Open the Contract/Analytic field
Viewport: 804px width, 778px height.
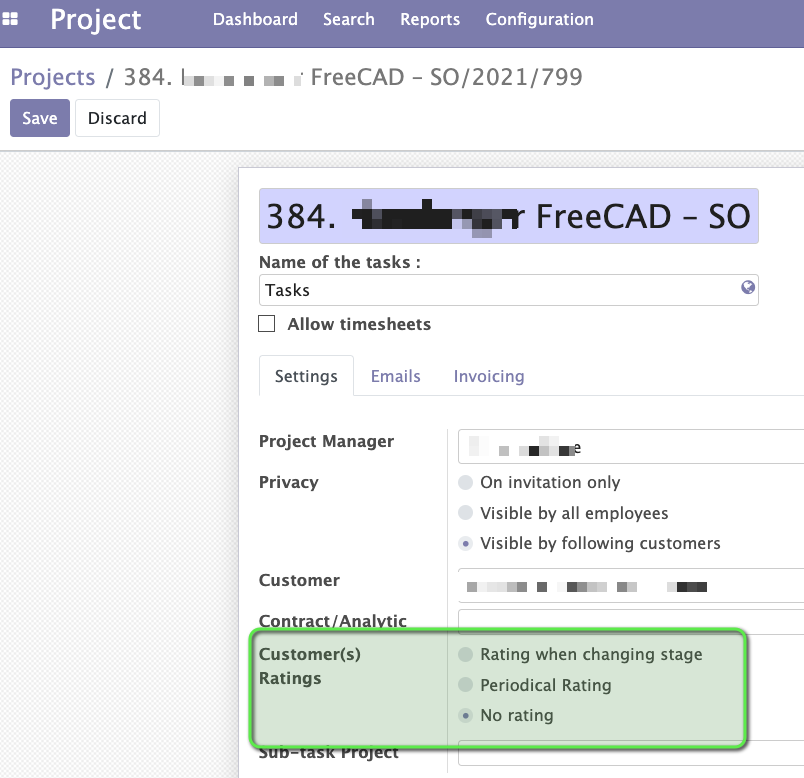coord(631,622)
